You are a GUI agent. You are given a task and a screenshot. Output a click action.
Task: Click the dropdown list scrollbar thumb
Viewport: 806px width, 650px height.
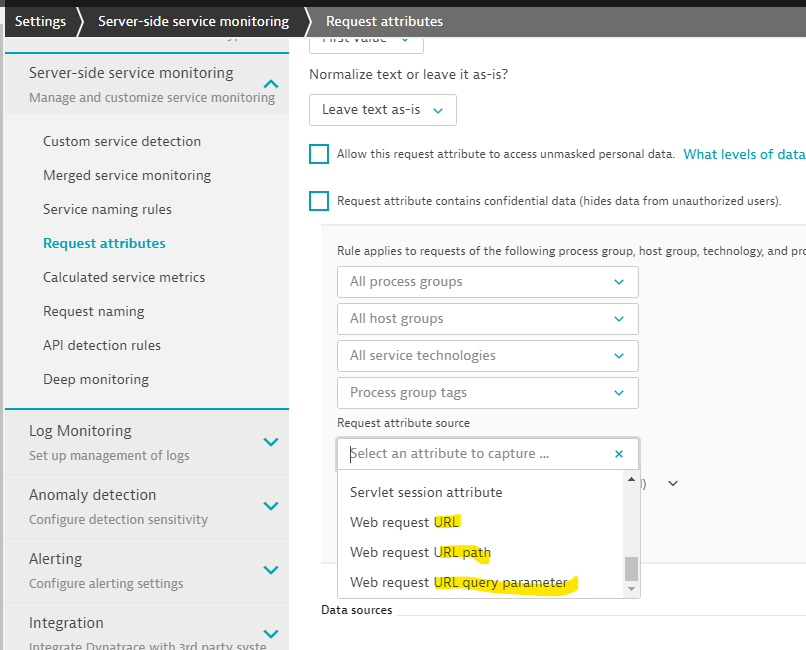pos(631,568)
